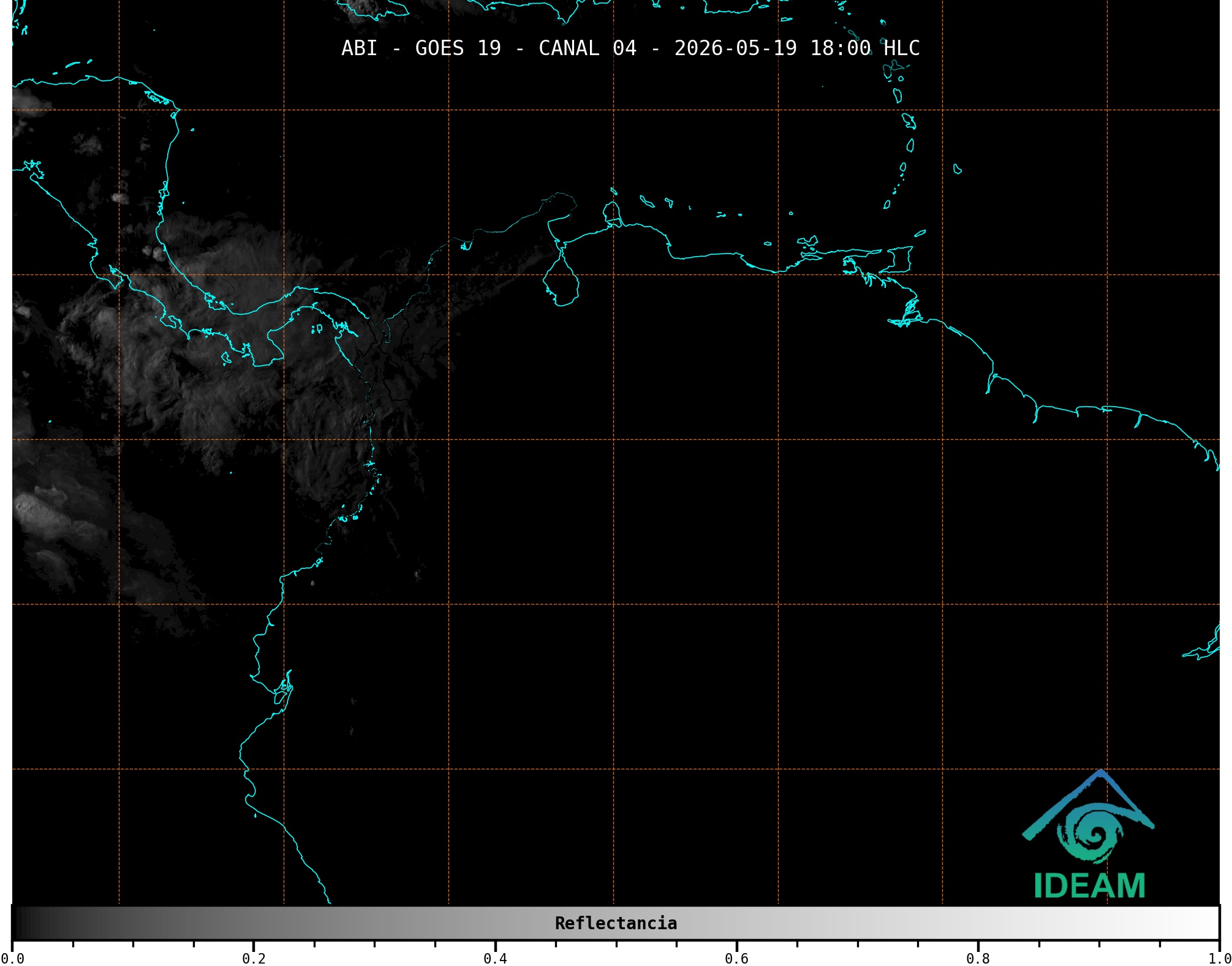This screenshot has width=1232, height=966.
Task: Click the 0.4 tick label on colorbar
Action: 495,959
